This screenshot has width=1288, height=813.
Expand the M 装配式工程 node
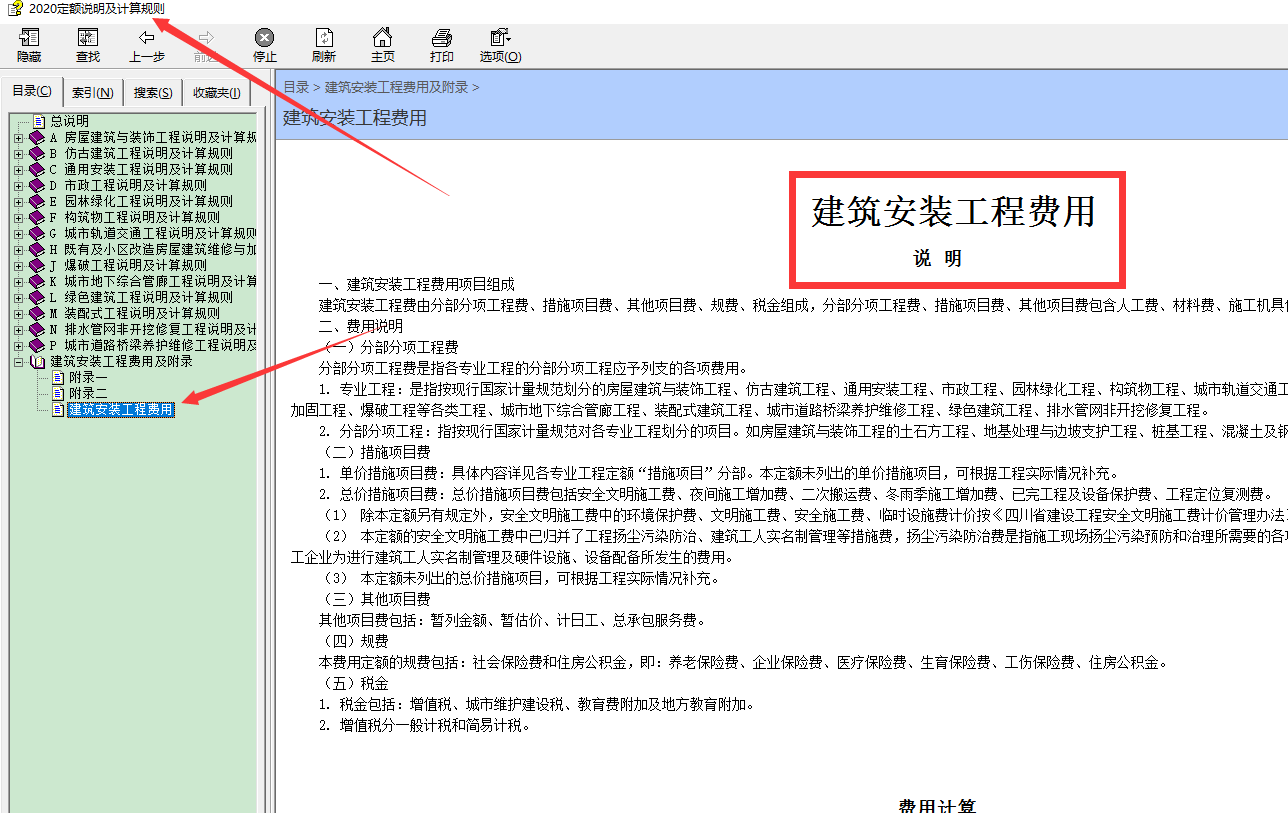pos(17,314)
